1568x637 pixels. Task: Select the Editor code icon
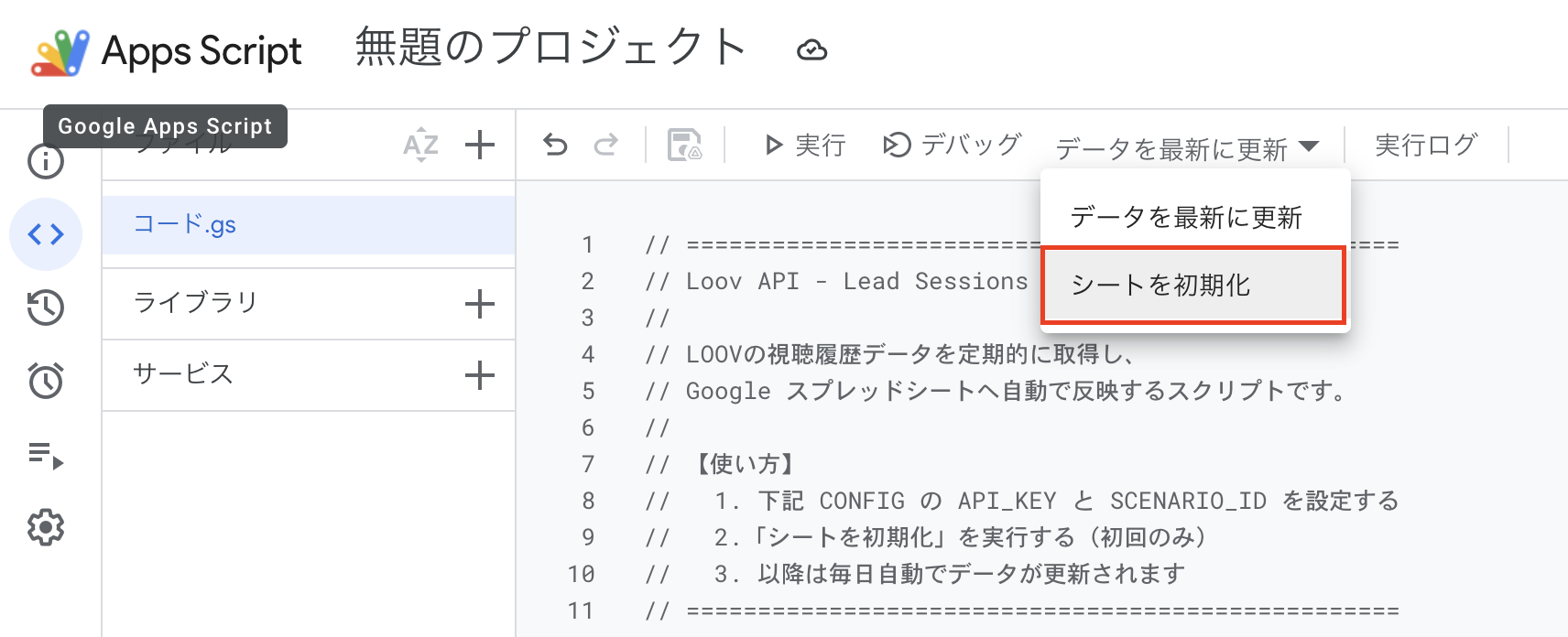(x=46, y=234)
